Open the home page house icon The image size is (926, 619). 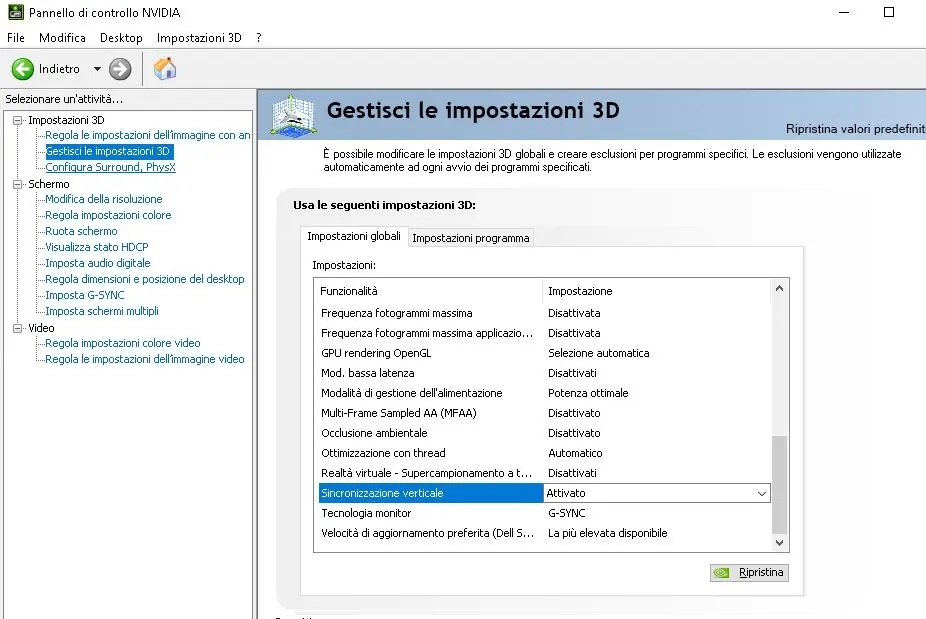165,69
